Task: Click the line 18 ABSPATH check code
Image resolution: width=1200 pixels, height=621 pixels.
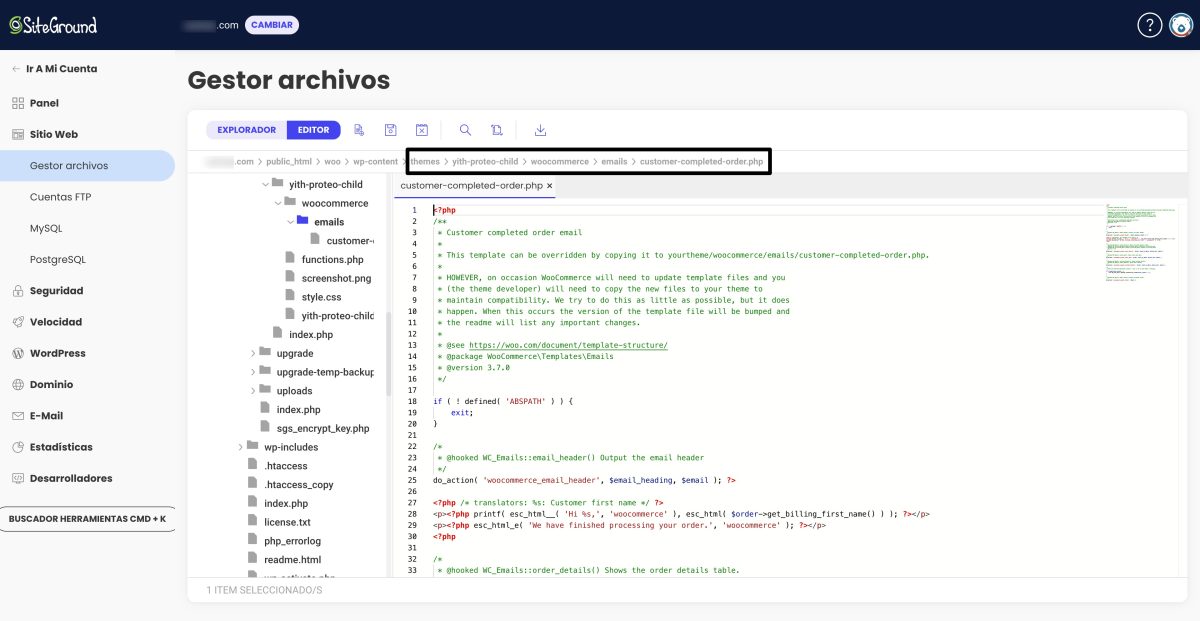Action: pos(501,401)
